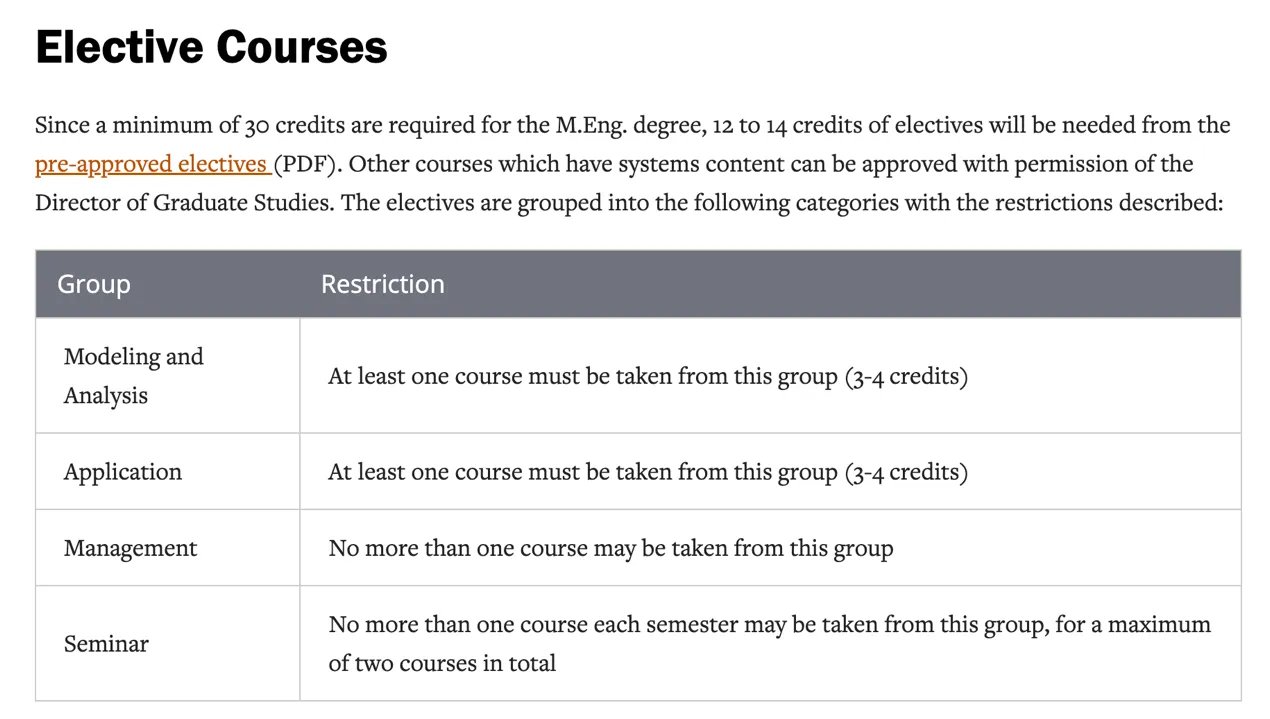Screen dimensions: 1270x719
Task: Click "of two courses in total" text
Action: pos(442,663)
